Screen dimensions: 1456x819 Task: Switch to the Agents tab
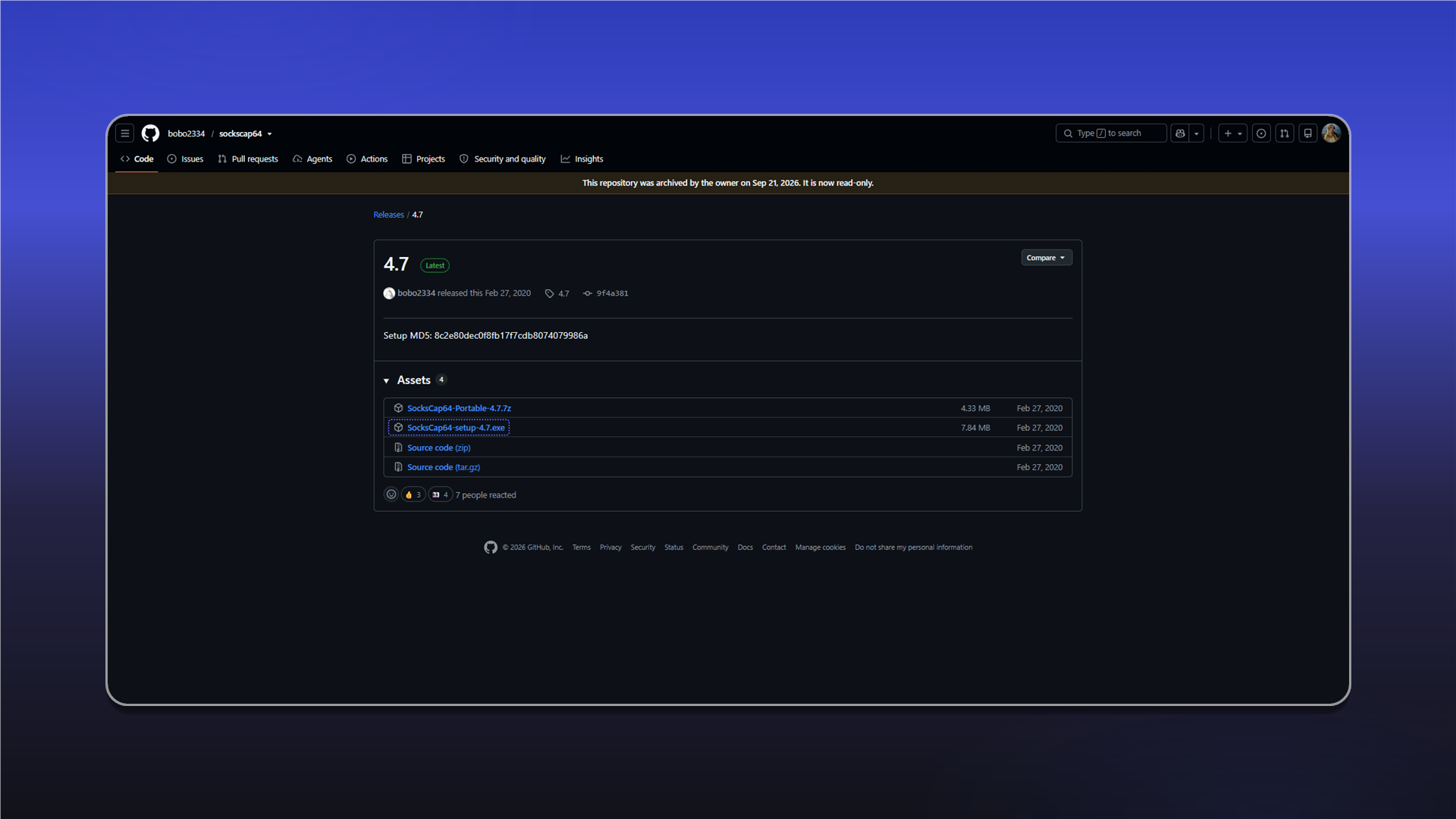pos(312,159)
